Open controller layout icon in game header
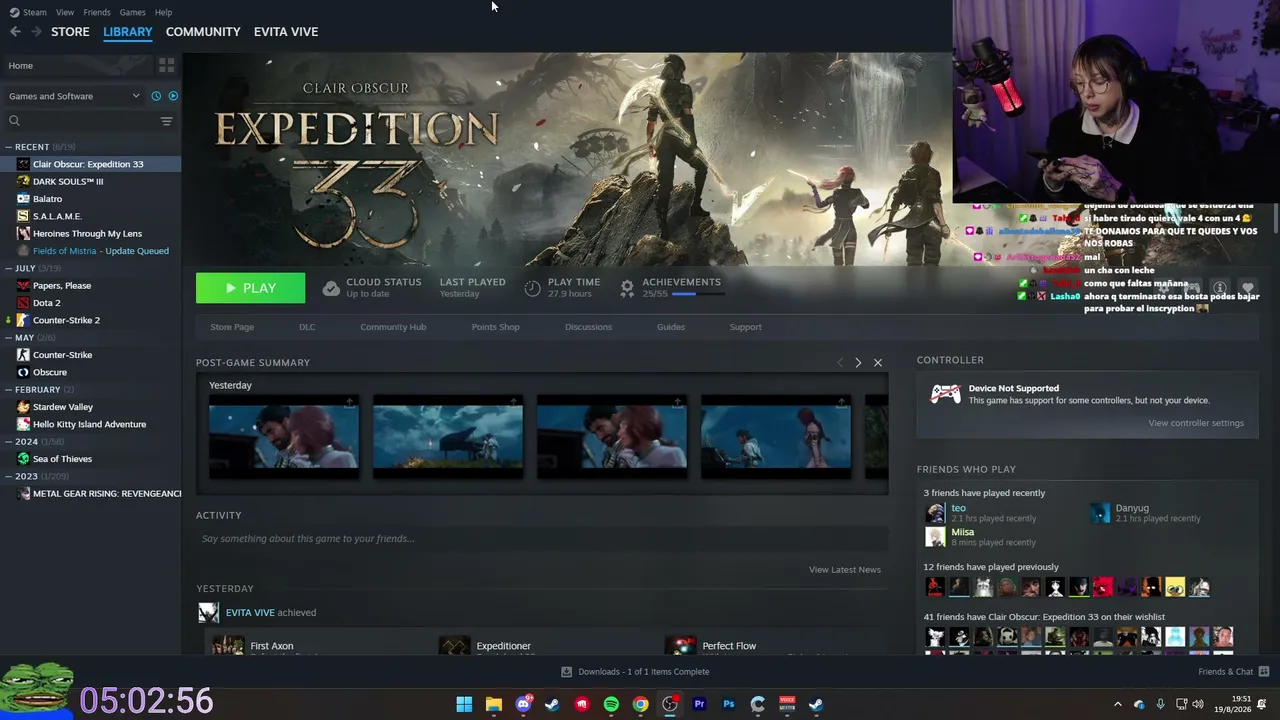Screen dimensions: 1280x720 (1192, 288)
